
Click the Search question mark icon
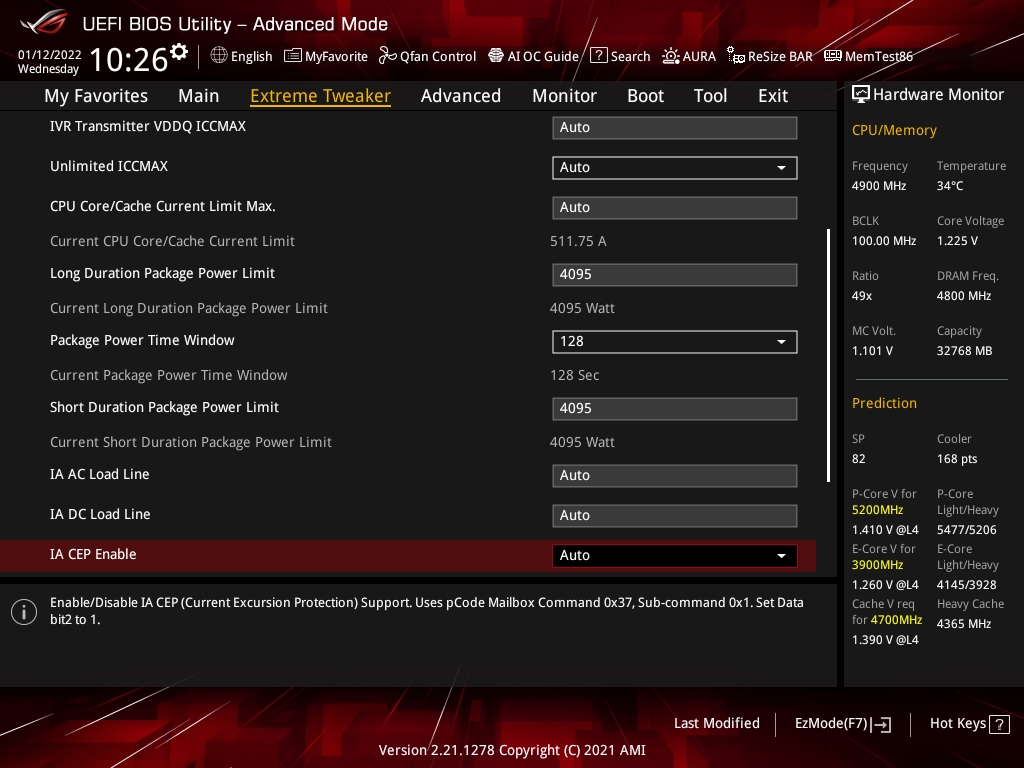tap(598, 56)
